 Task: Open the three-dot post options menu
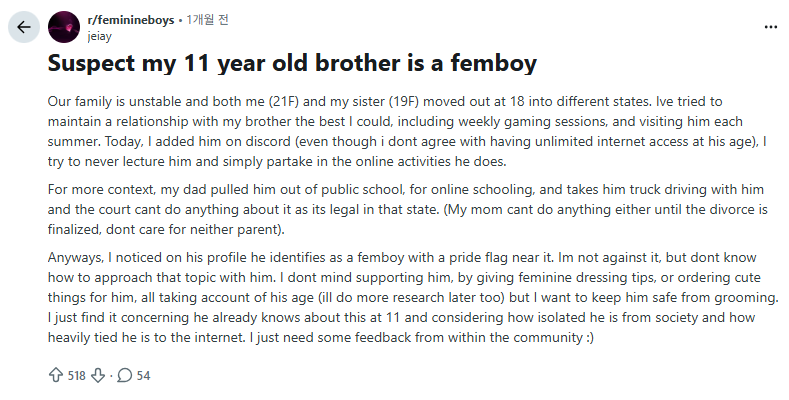(x=769, y=26)
